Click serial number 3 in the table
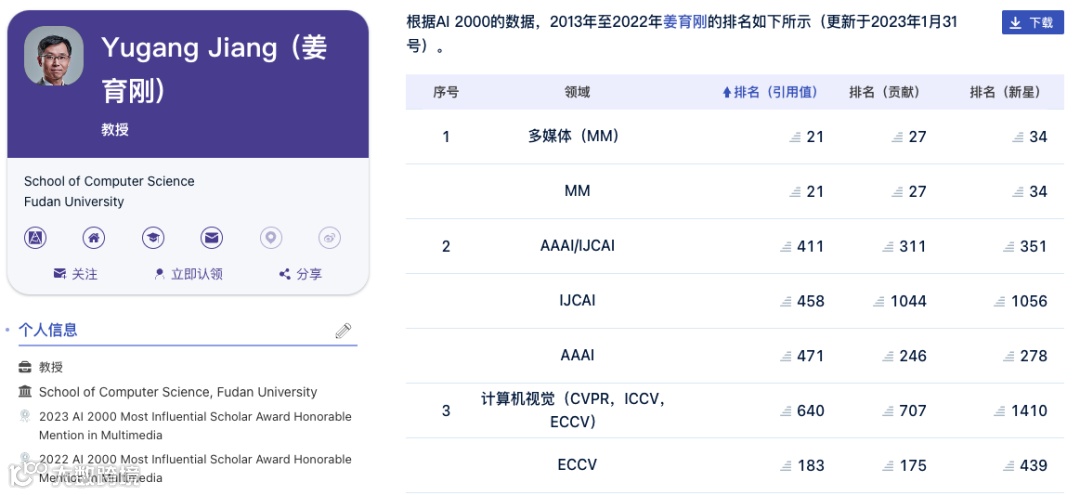1080x495 pixels. [446, 411]
